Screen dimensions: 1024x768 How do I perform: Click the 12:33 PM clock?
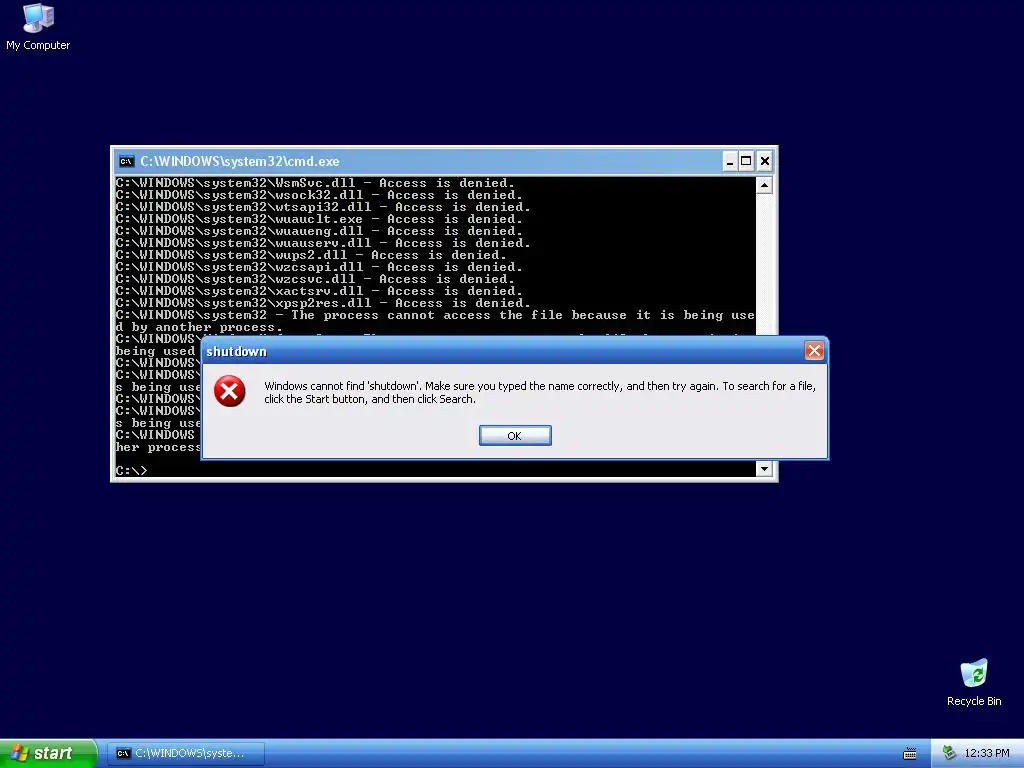coord(987,754)
